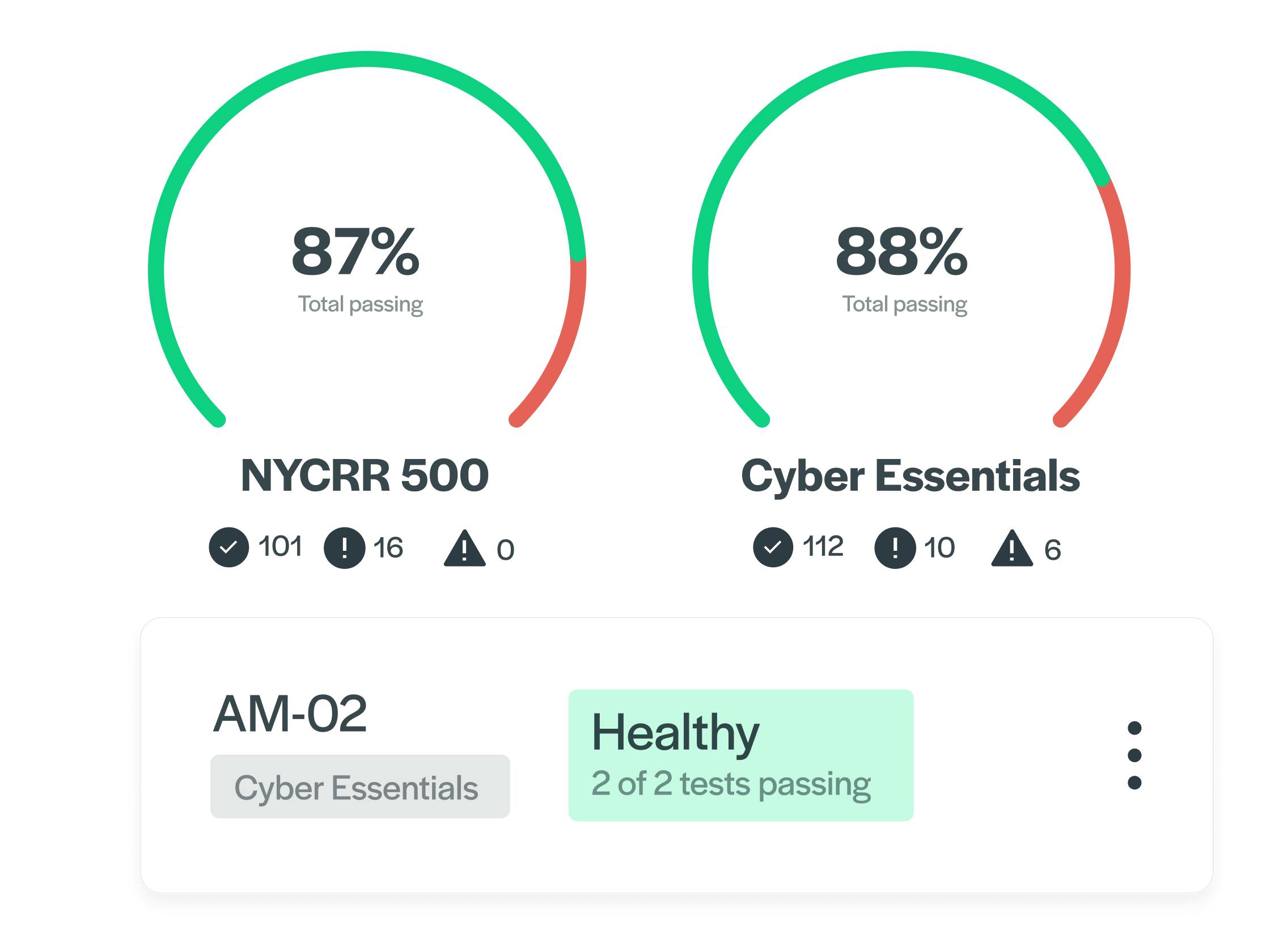Image resolution: width=1279 pixels, height=952 pixels.
Task: Click the Healthy status badge
Action: click(x=740, y=755)
